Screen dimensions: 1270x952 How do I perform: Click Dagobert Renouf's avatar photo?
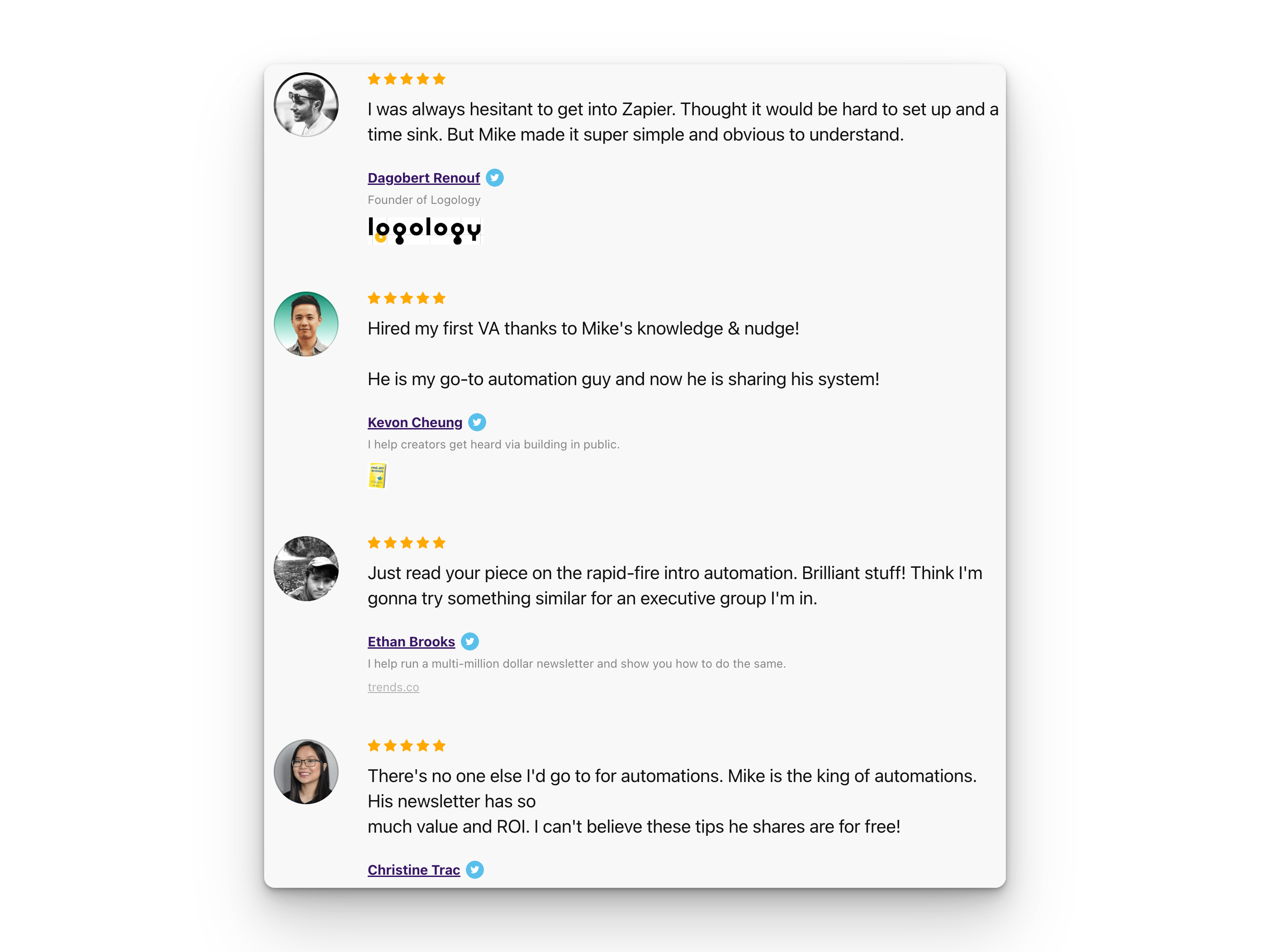[x=306, y=105]
